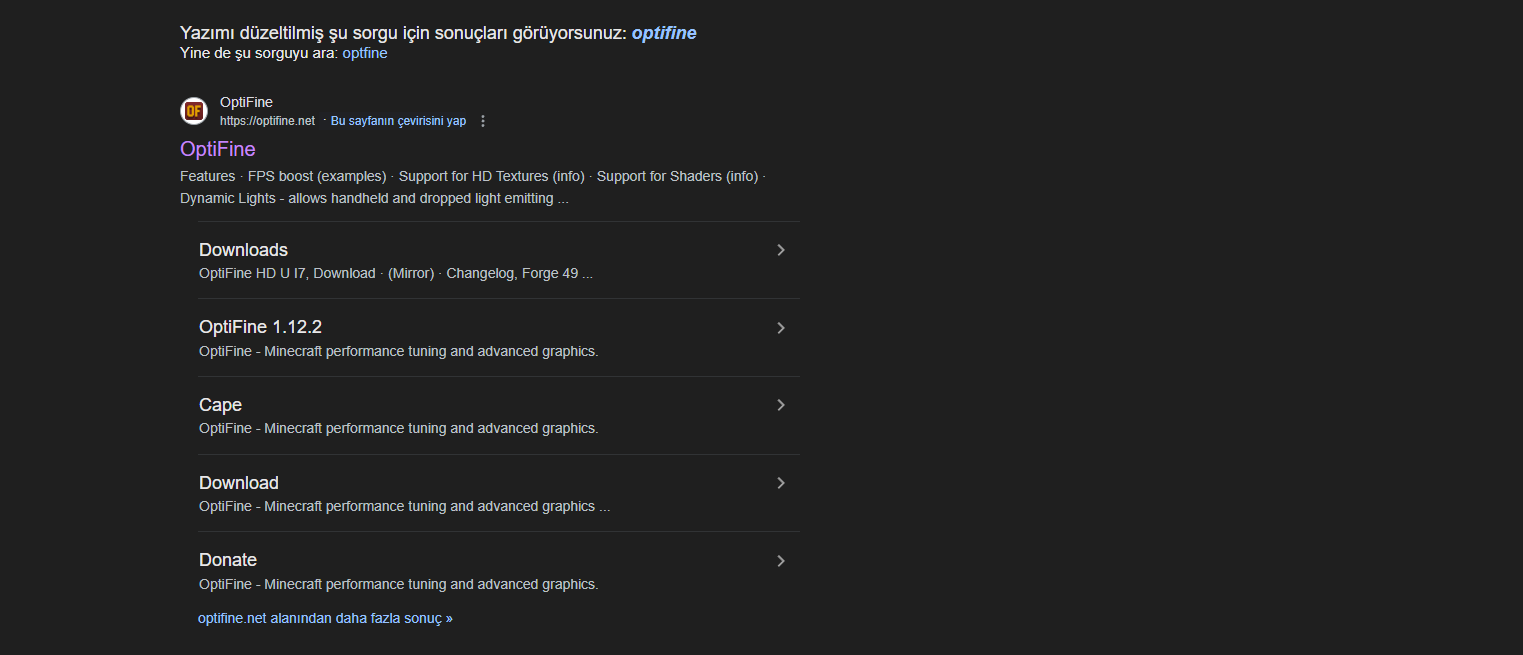This screenshot has width=1523, height=655.
Task: Open the three-dot result options menu
Action: tap(483, 121)
